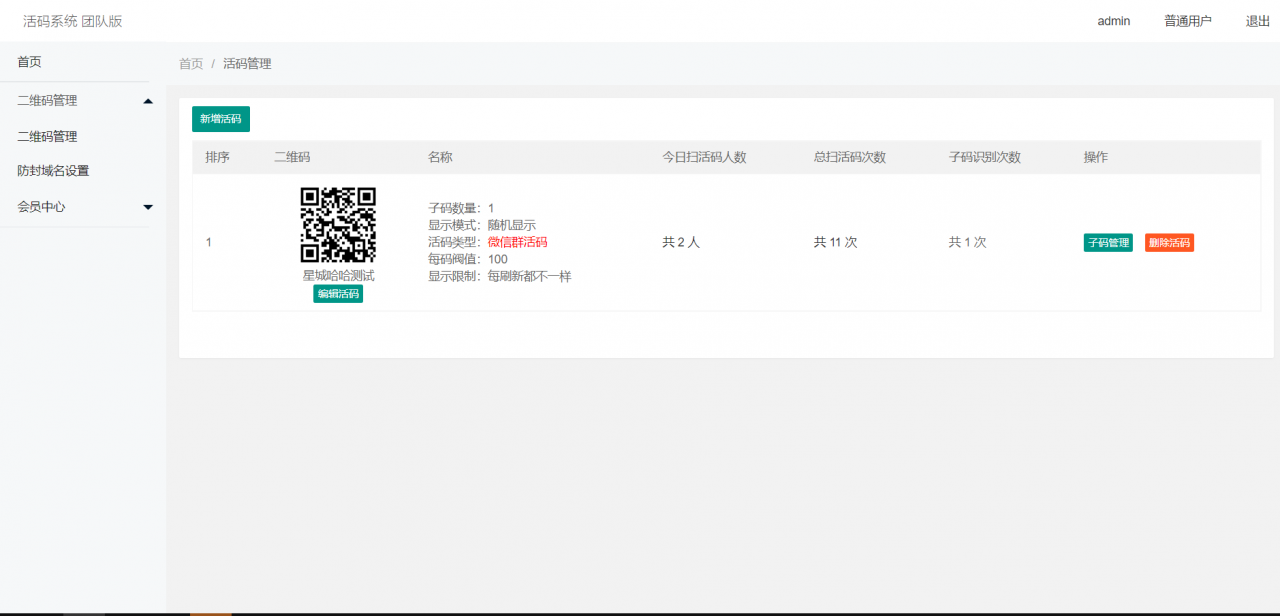Click the 删除活码 button
This screenshot has height=616, width=1280.
pyautogui.click(x=1168, y=242)
